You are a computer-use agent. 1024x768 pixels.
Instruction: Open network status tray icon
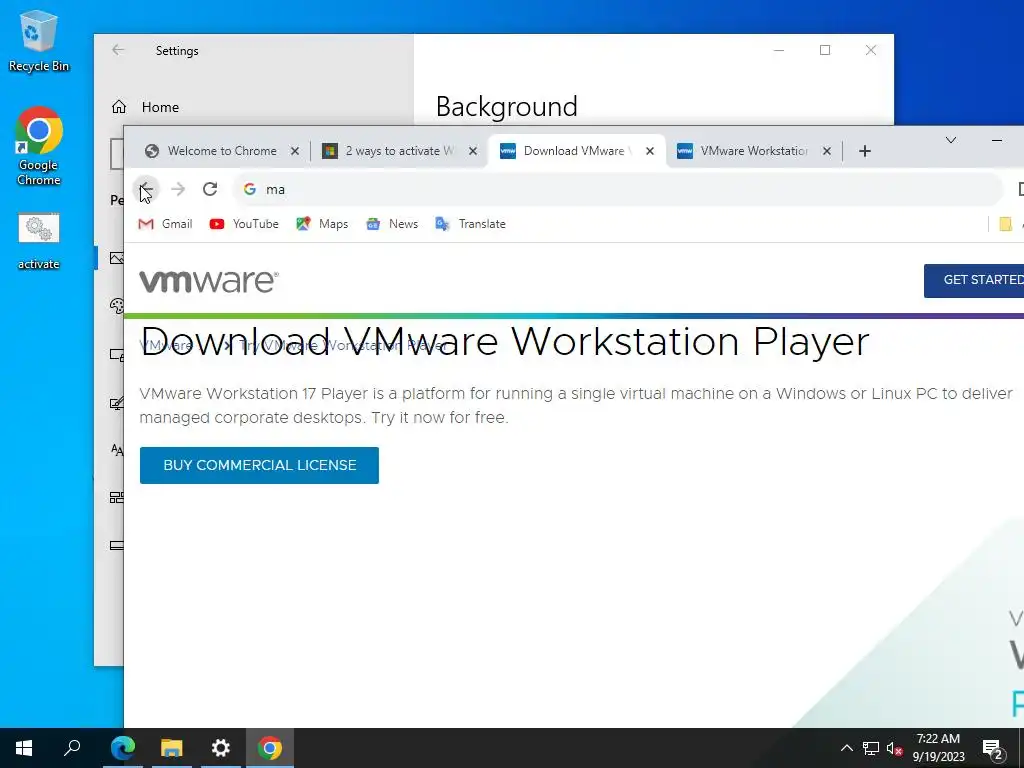tap(871, 748)
